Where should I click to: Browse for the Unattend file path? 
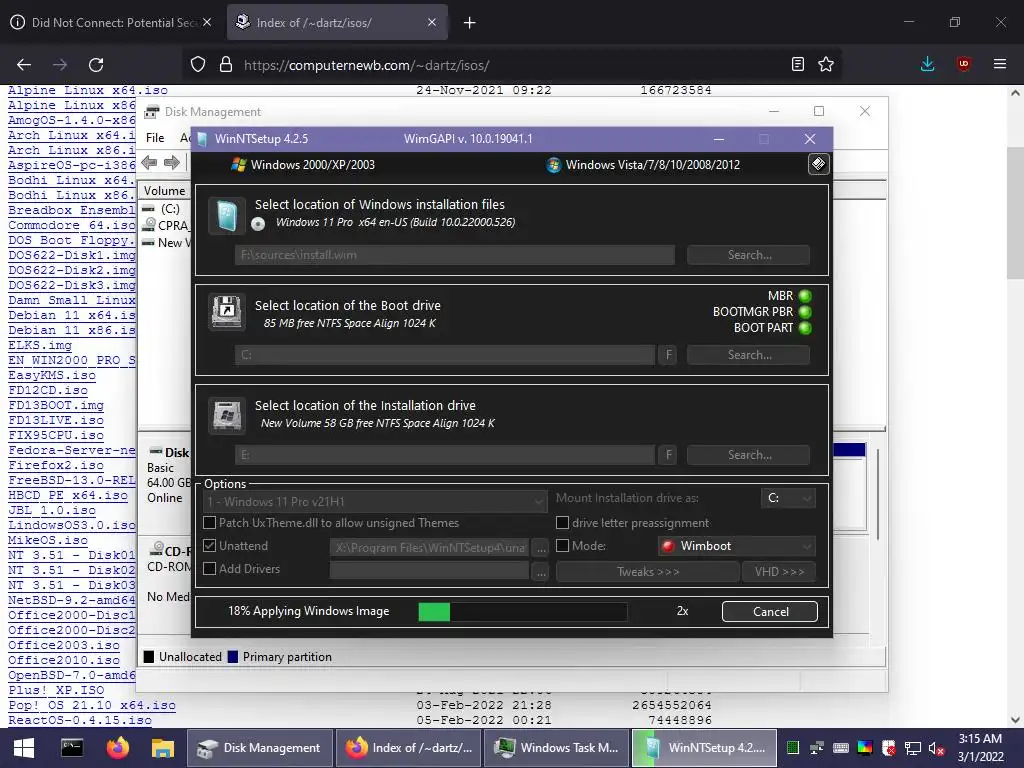coord(541,548)
